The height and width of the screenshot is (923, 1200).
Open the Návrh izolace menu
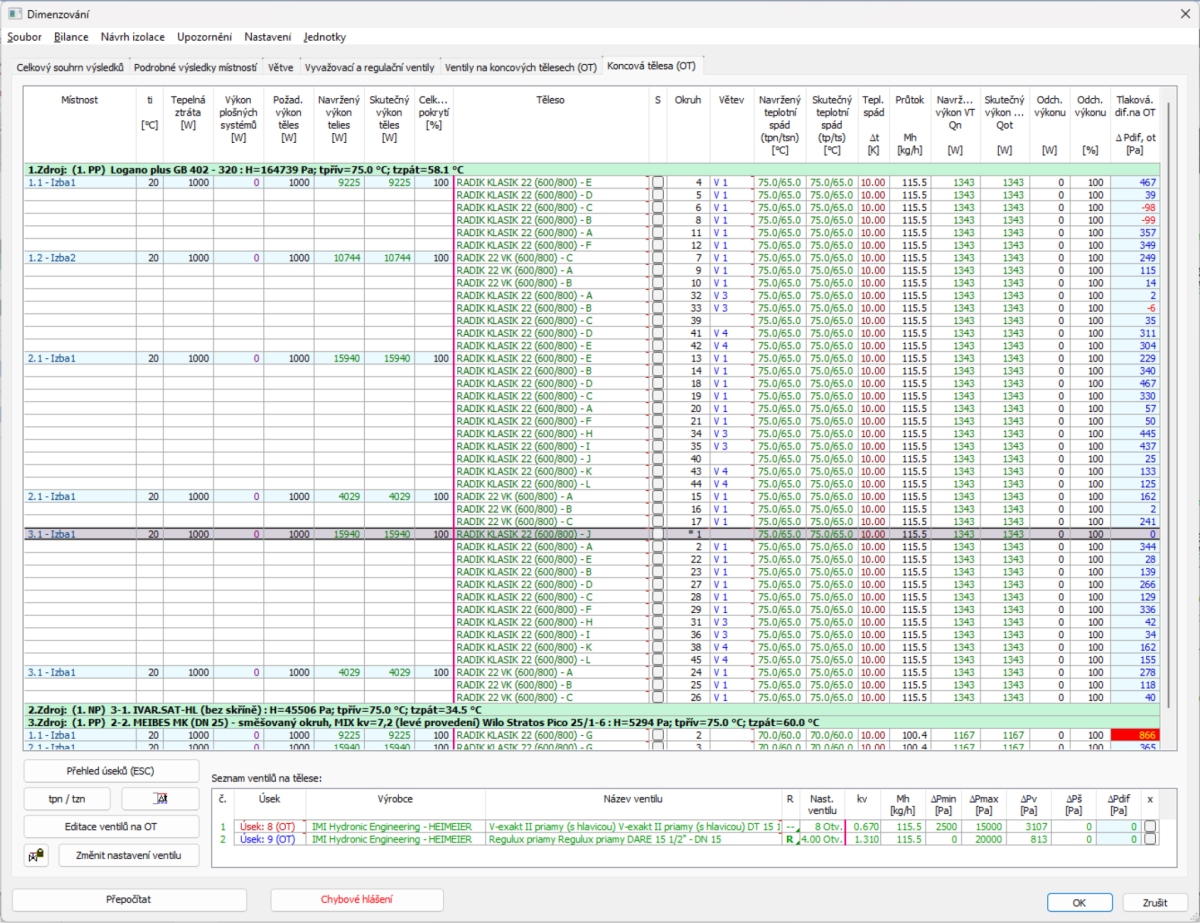[x=133, y=37]
